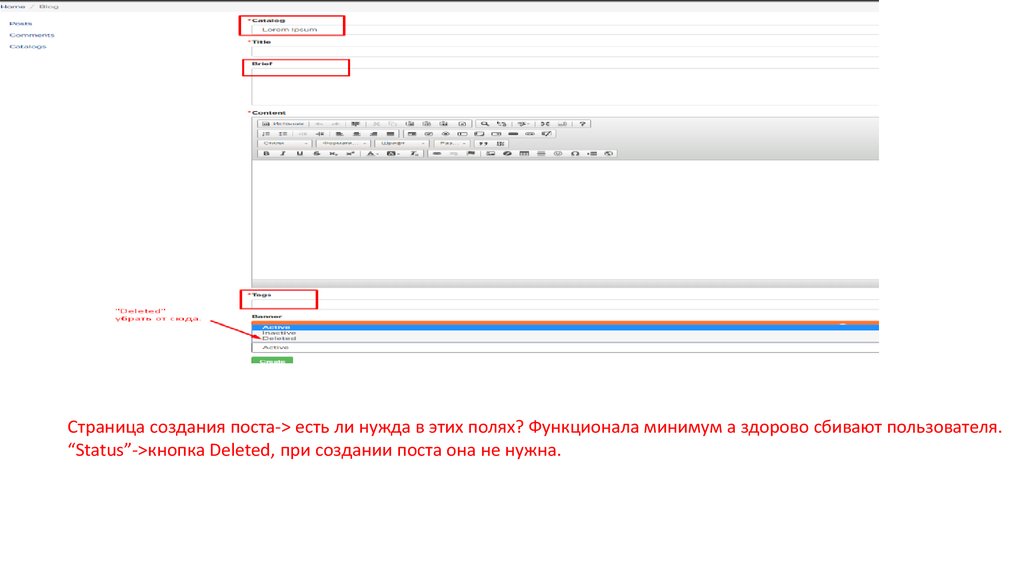The image size is (1024, 574).
Task: Click the Remove Format icon
Action: (414, 153)
